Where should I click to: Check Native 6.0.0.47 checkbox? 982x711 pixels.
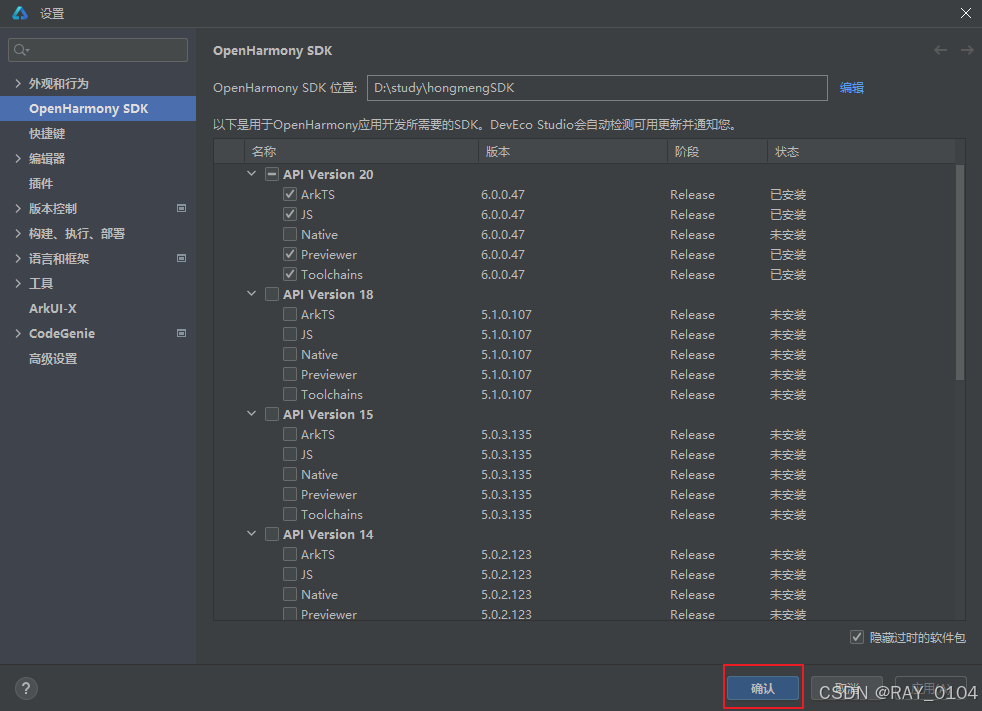coord(289,234)
